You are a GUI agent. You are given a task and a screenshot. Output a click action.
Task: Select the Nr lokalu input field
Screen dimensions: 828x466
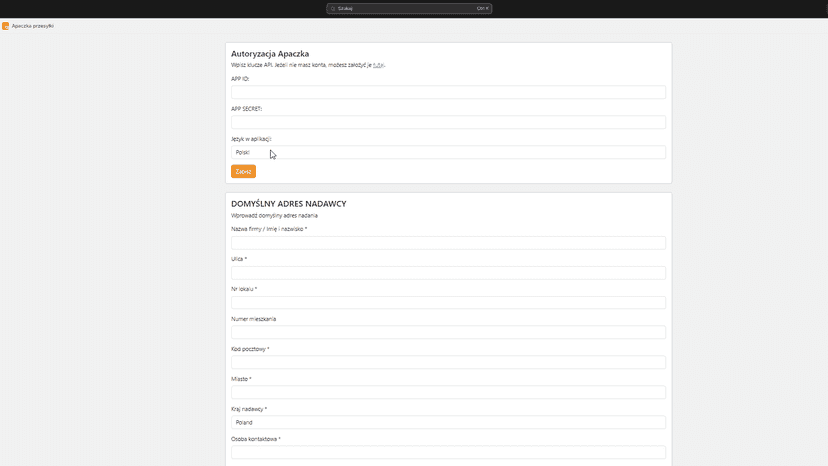[x=448, y=302]
